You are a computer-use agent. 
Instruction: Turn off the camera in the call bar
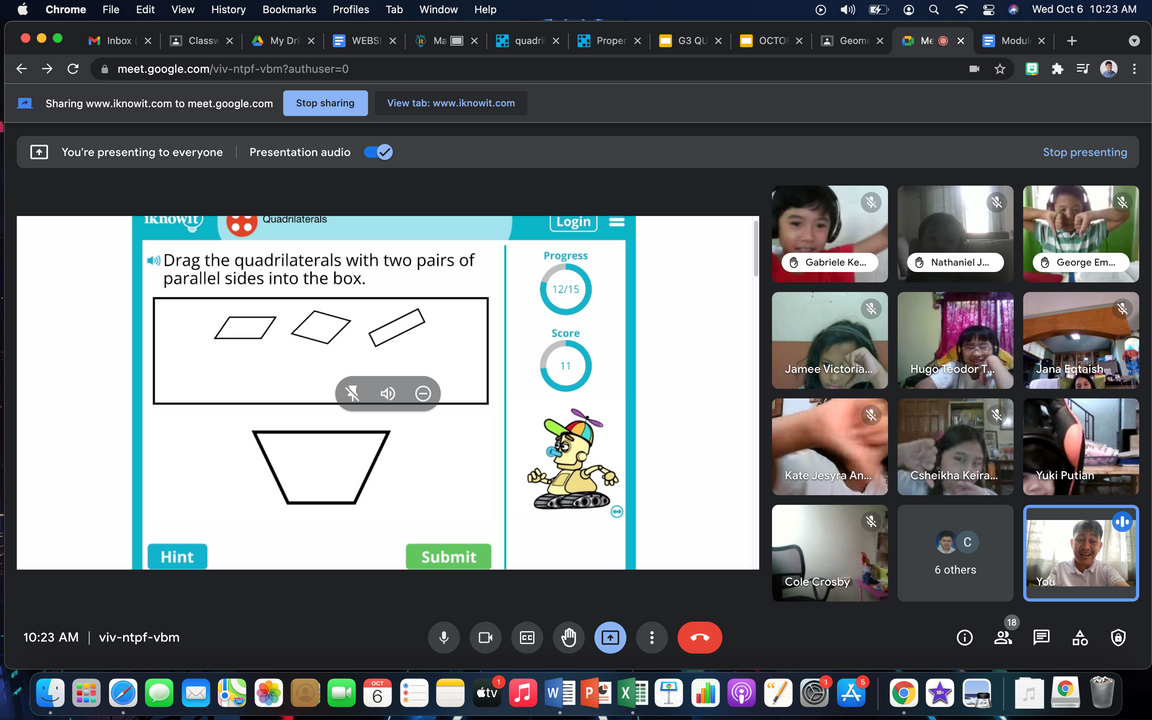(x=486, y=637)
